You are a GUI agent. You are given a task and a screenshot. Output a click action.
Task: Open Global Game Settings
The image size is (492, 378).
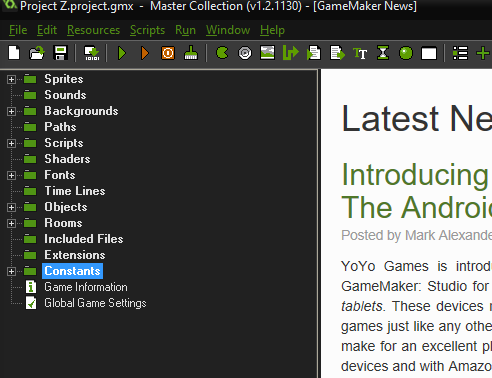[95, 303]
